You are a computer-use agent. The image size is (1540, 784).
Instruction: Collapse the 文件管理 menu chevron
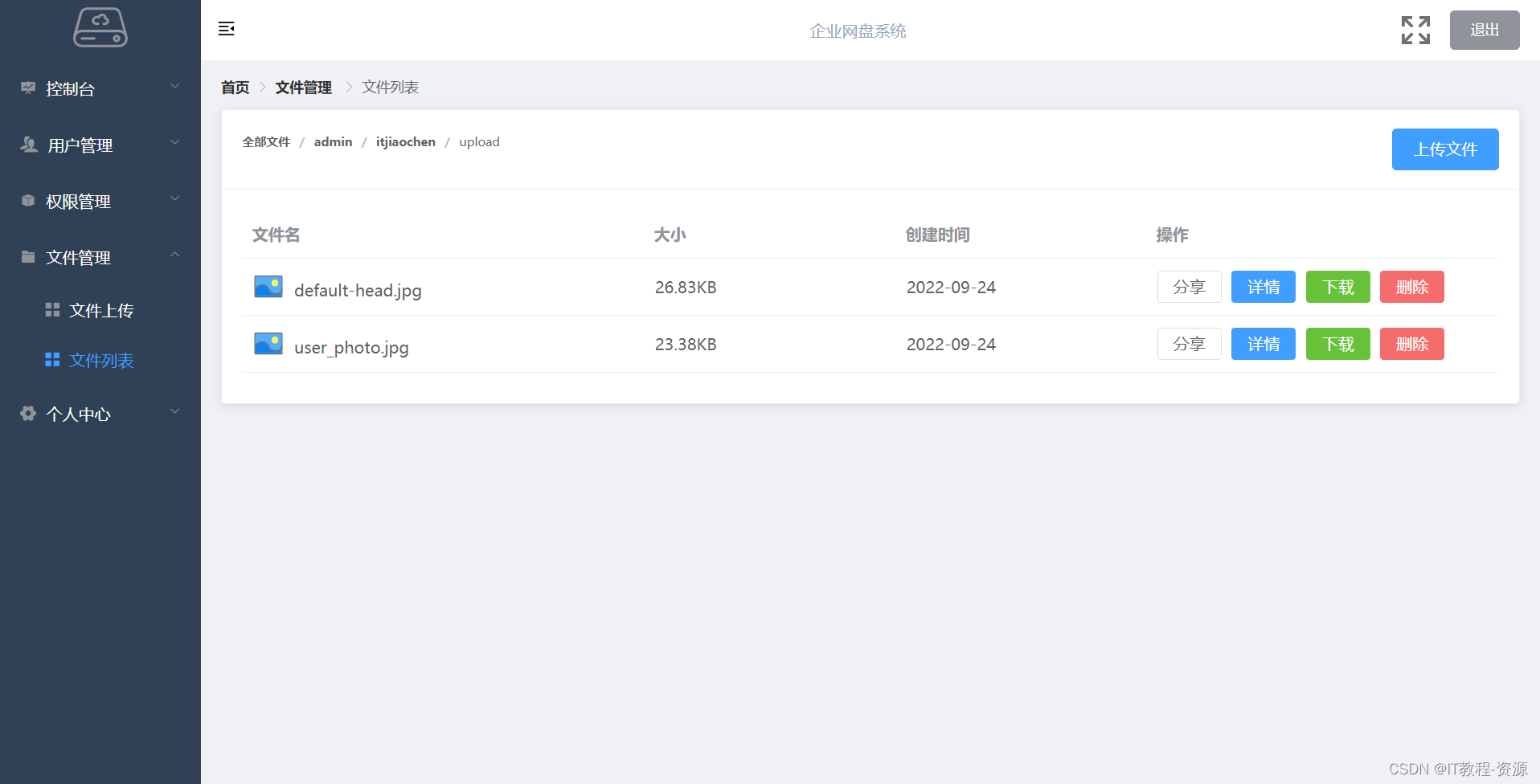(x=175, y=255)
